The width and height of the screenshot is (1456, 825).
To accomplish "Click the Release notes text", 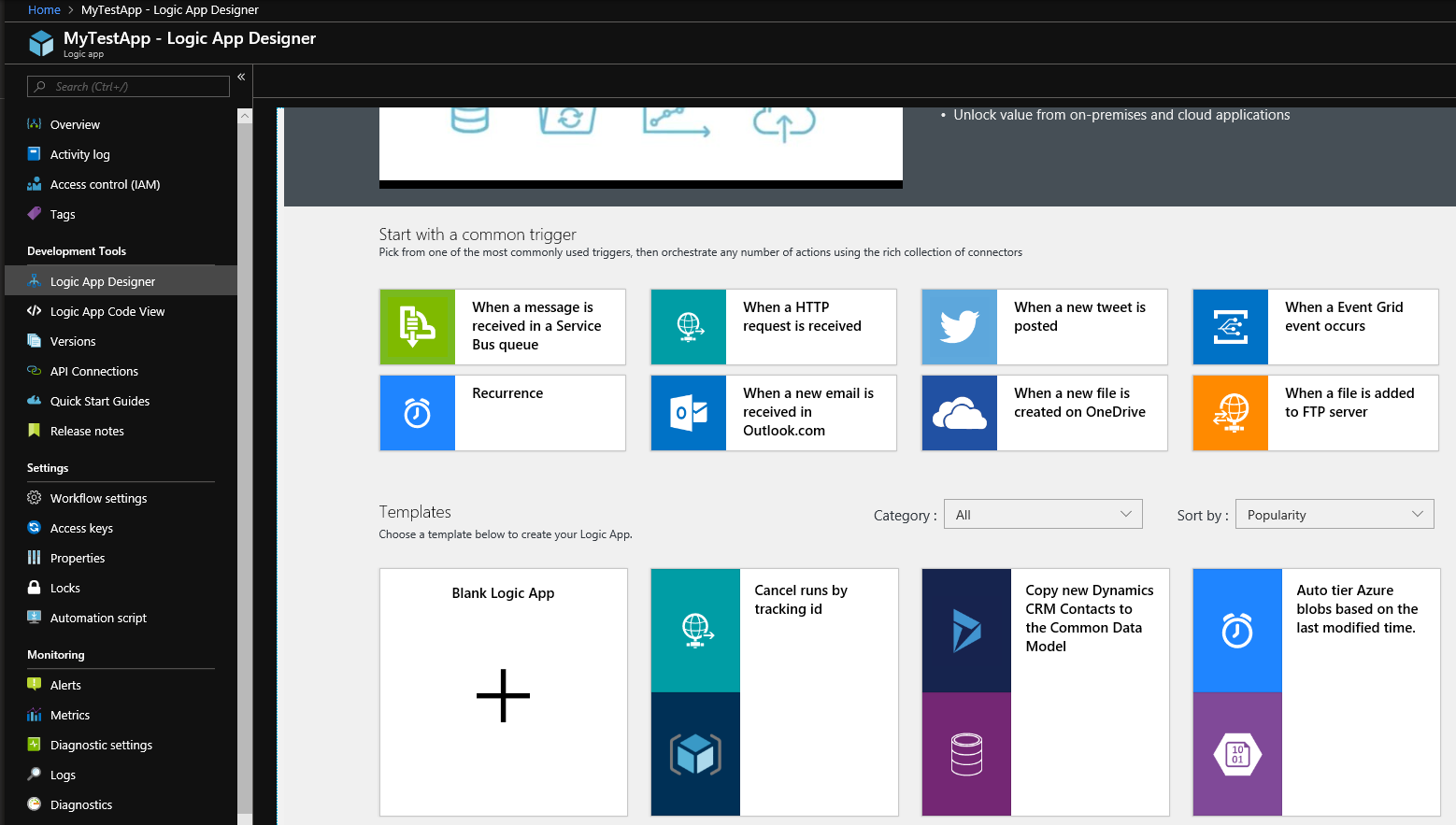I will pyautogui.click(x=87, y=431).
